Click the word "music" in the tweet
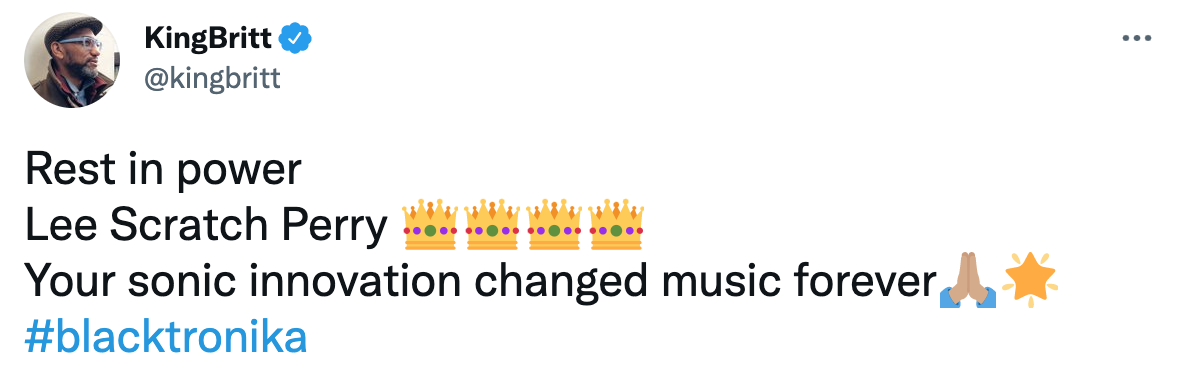Image resolution: width=1188 pixels, height=376 pixels. pos(721,280)
